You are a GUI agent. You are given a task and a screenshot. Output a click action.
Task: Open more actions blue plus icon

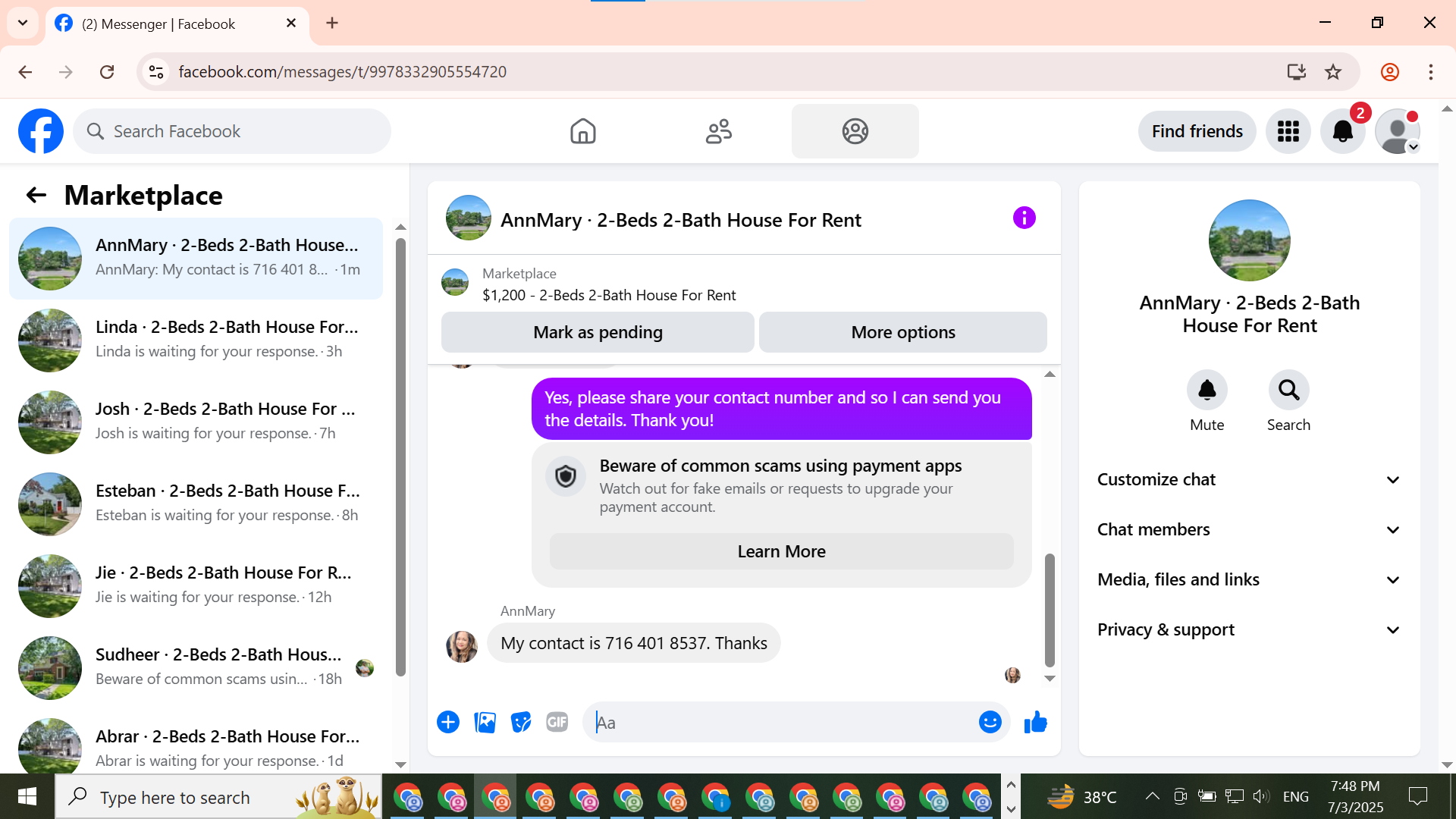tap(448, 723)
